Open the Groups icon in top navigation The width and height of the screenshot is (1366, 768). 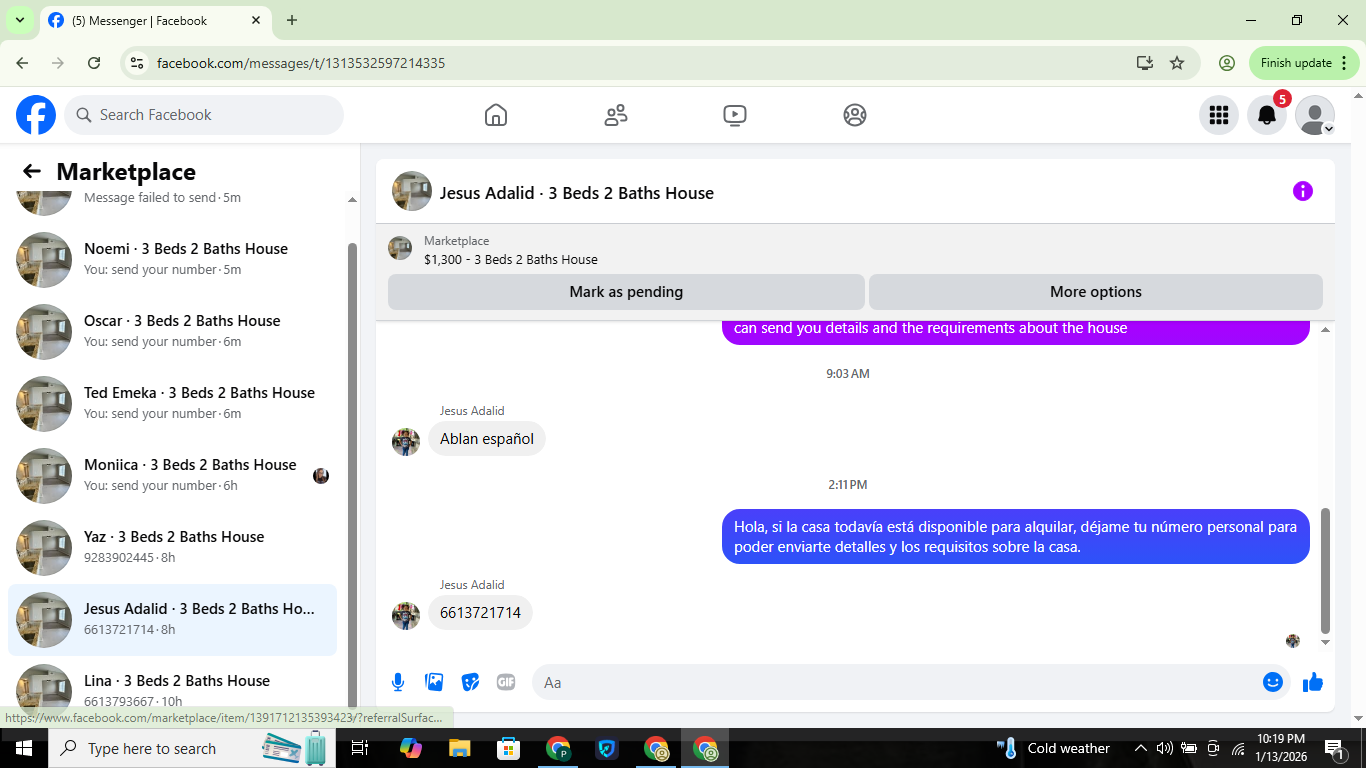[855, 115]
